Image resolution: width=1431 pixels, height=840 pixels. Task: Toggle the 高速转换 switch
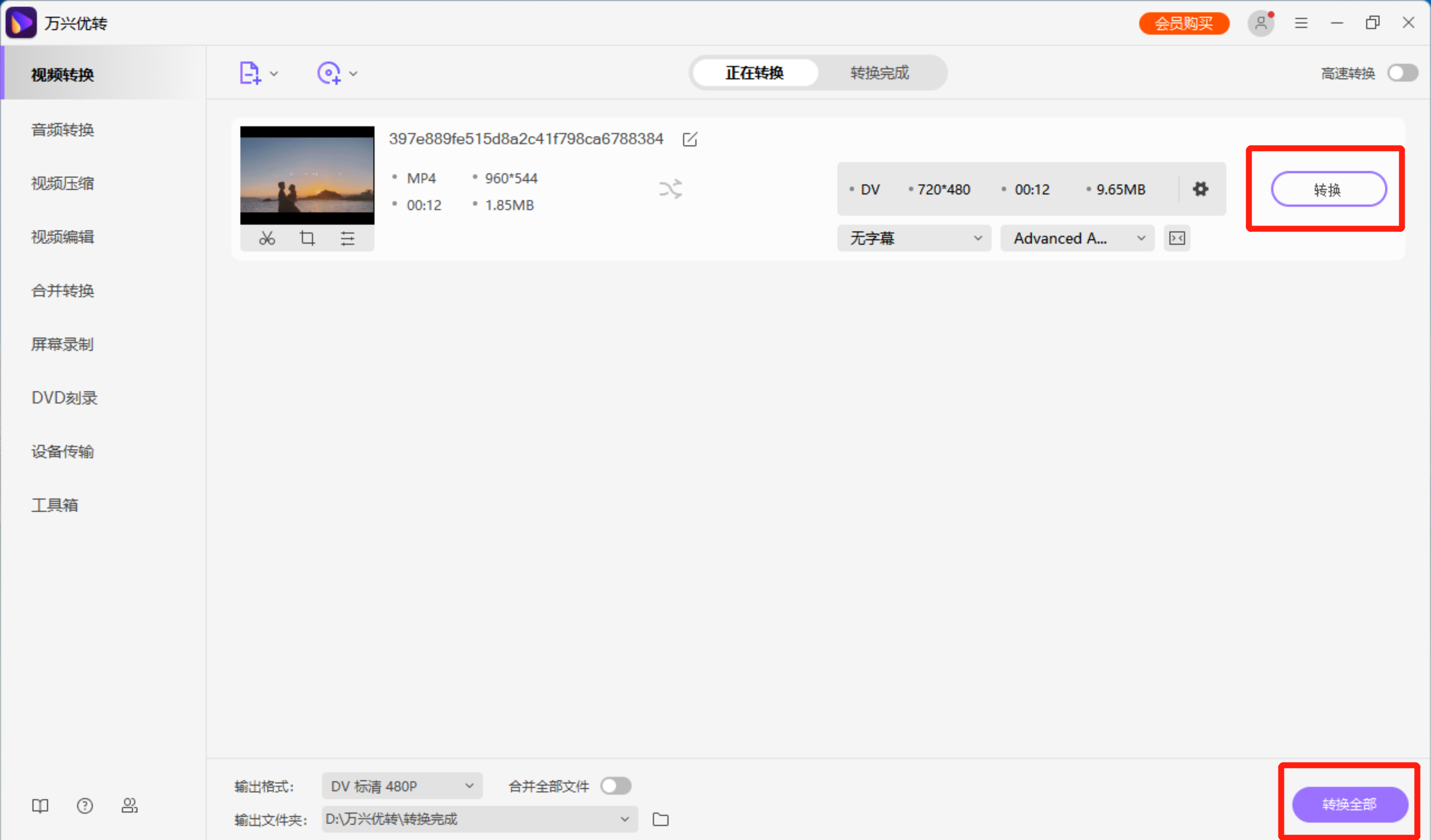click(1402, 73)
